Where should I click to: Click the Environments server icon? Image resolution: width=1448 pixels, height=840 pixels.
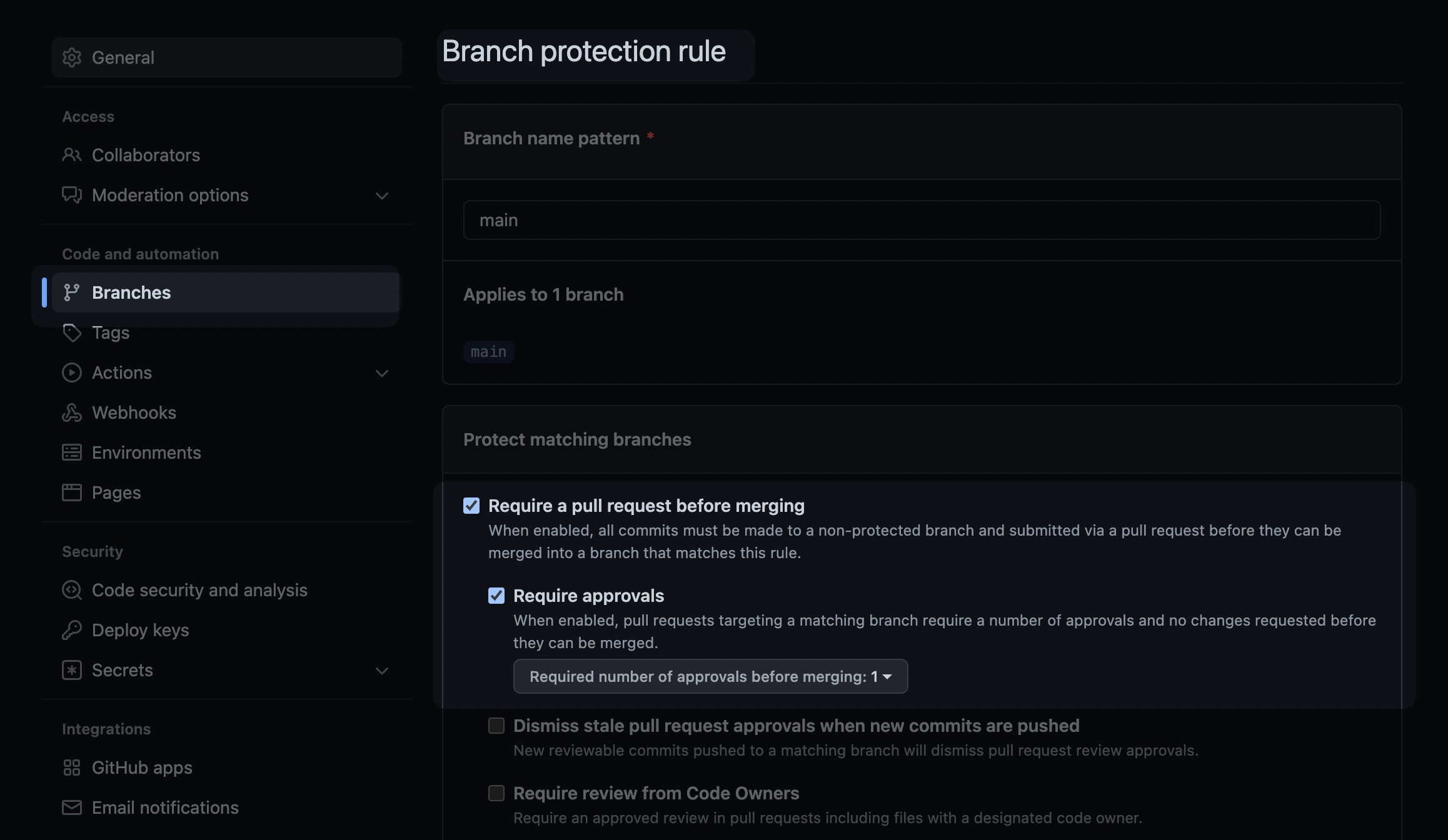tap(72, 452)
